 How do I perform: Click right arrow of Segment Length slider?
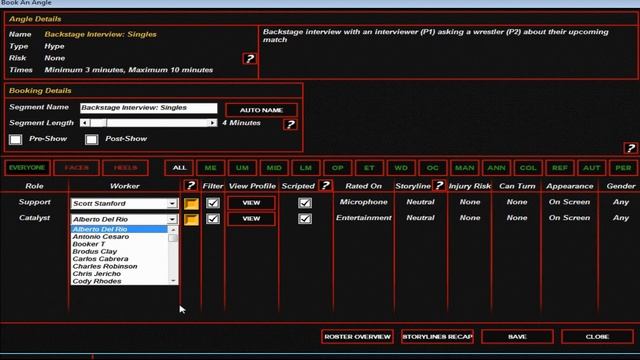tap(212, 123)
